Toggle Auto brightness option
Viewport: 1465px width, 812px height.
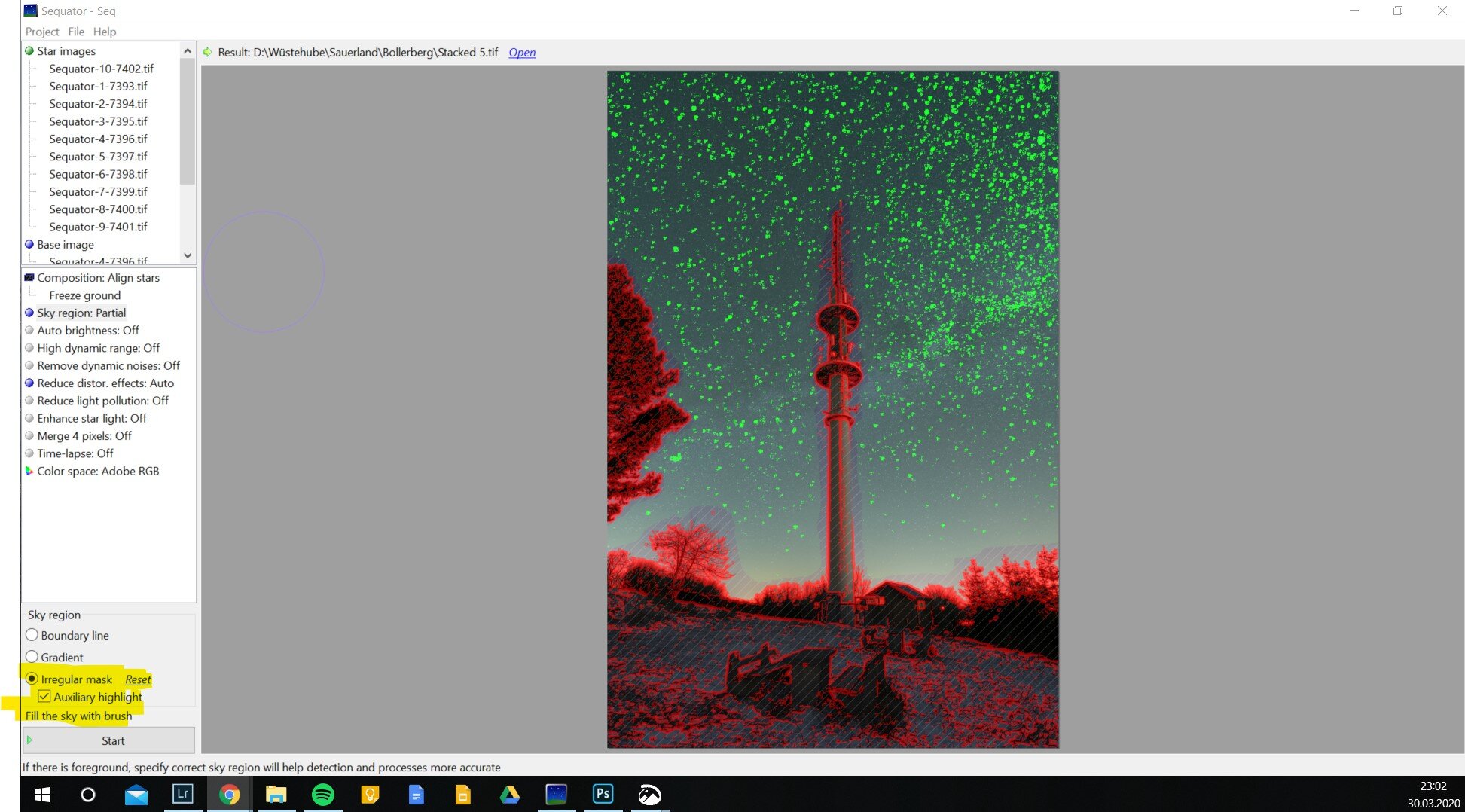88,330
